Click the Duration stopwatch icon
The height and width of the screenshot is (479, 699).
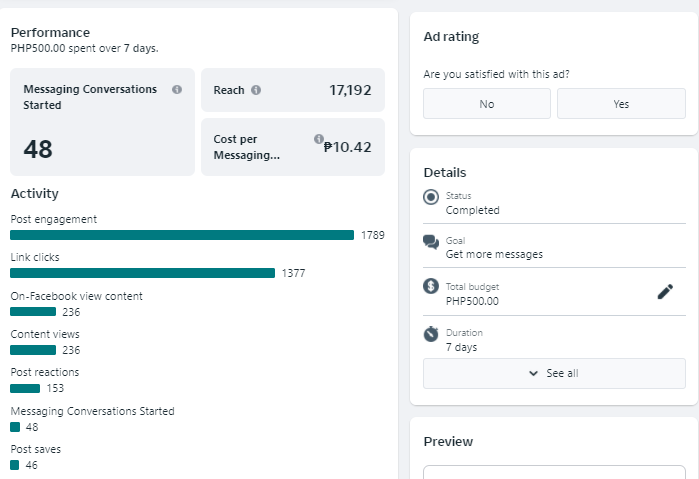tap(431, 333)
